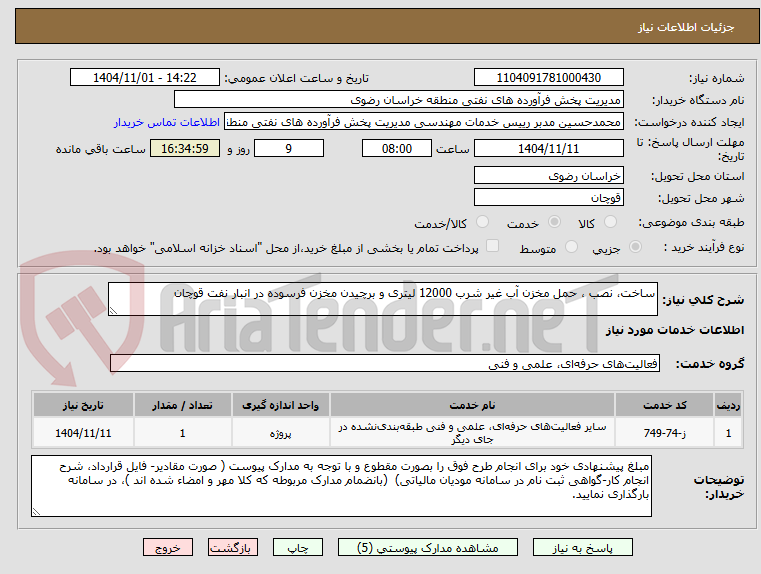Click the واحد اندازه گیری column header
This screenshot has height=574, width=761.
(x=281, y=405)
